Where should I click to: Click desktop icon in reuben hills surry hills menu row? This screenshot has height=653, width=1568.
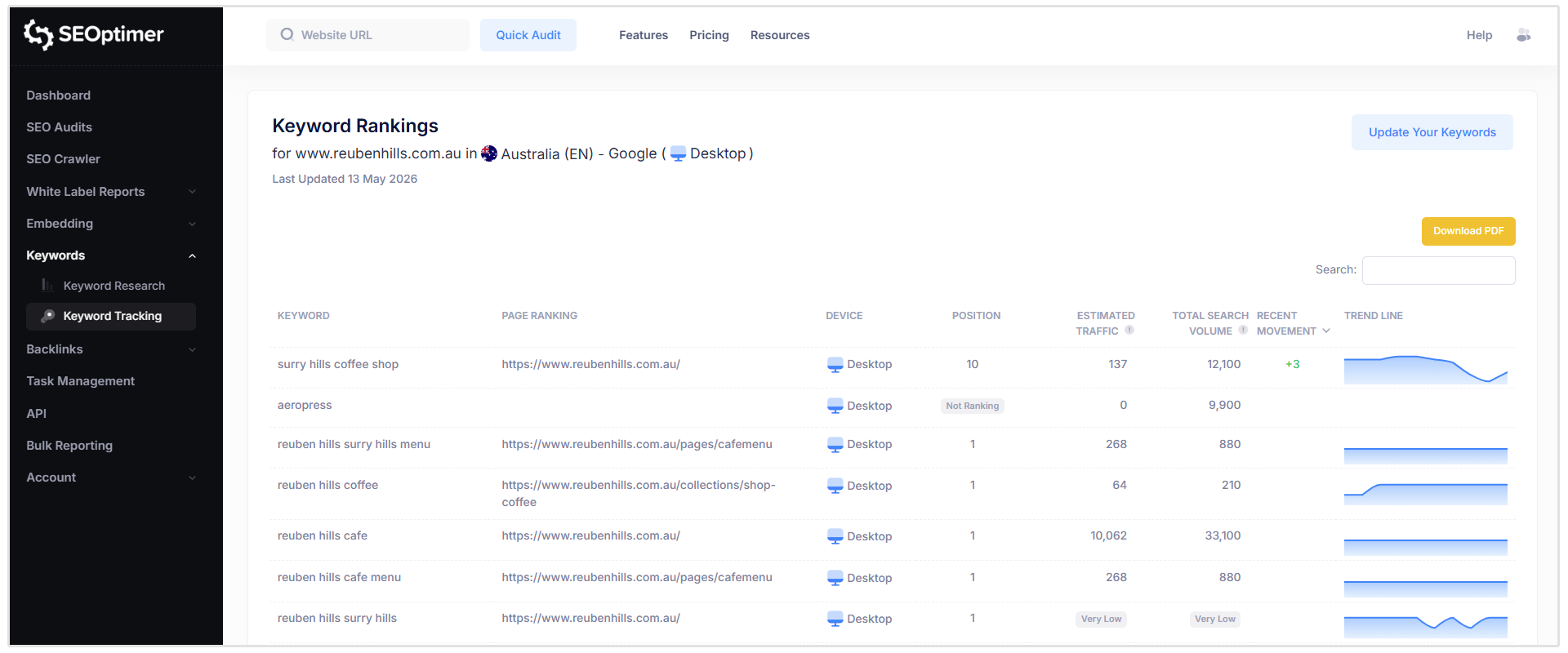point(835,445)
